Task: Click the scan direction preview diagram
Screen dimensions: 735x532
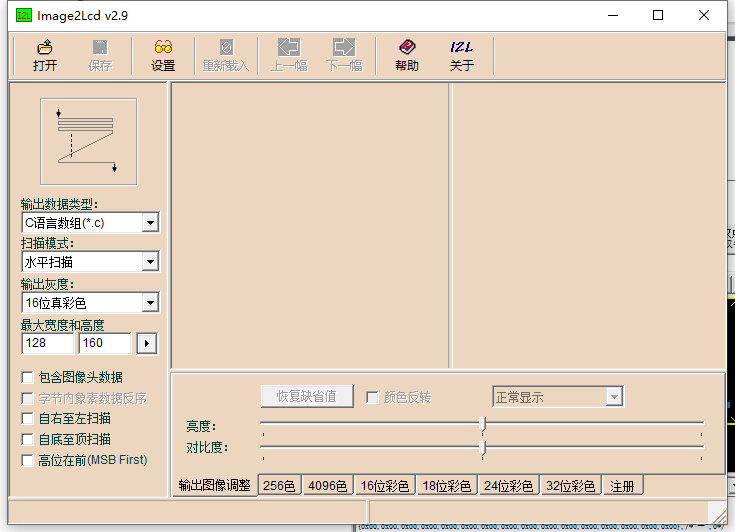Action: pyautogui.click(x=89, y=142)
